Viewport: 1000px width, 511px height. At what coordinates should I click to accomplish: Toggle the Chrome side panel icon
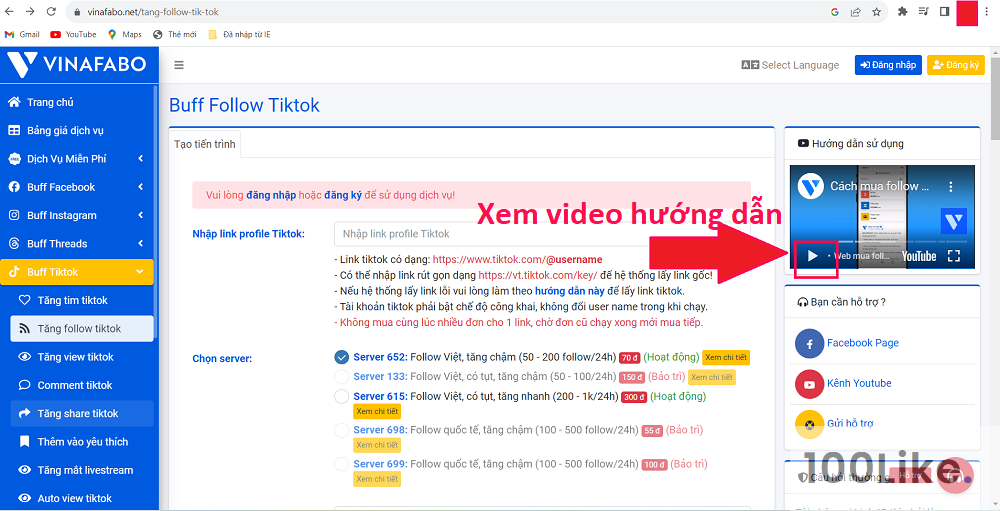pyautogui.click(x=945, y=11)
